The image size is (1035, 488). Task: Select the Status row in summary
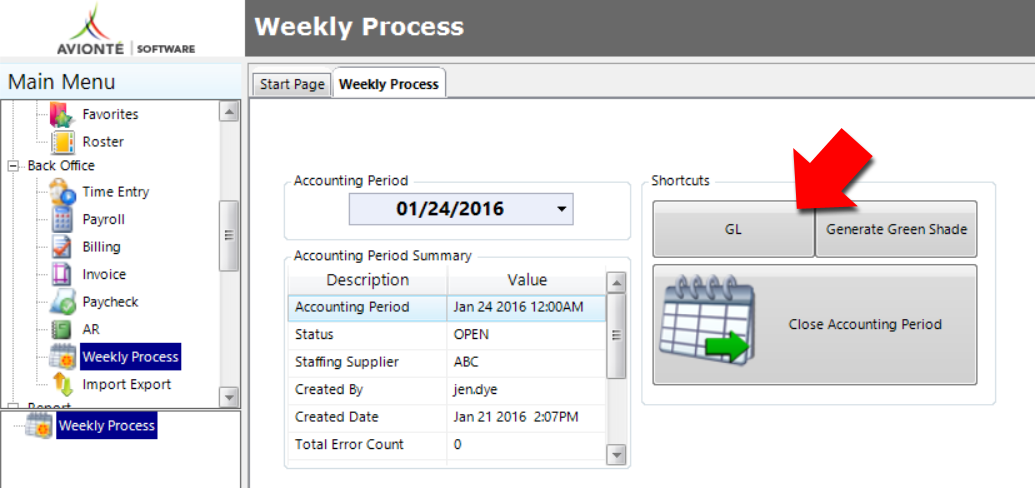(x=447, y=335)
